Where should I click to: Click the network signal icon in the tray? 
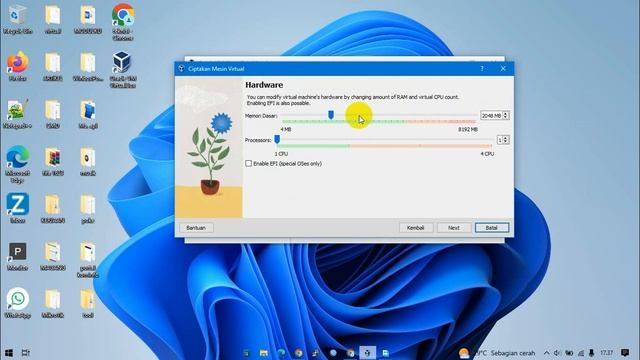coord(581,353)
